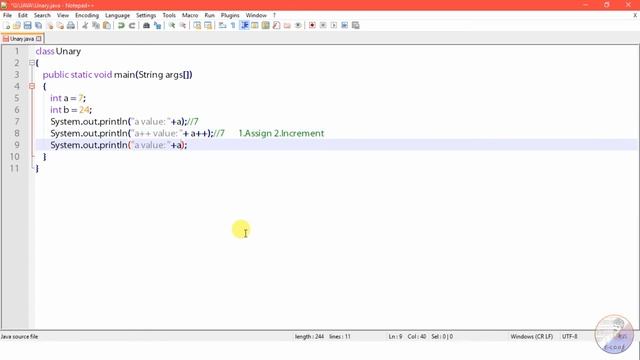Click the Close document toolbar icon

click(49, 25)
